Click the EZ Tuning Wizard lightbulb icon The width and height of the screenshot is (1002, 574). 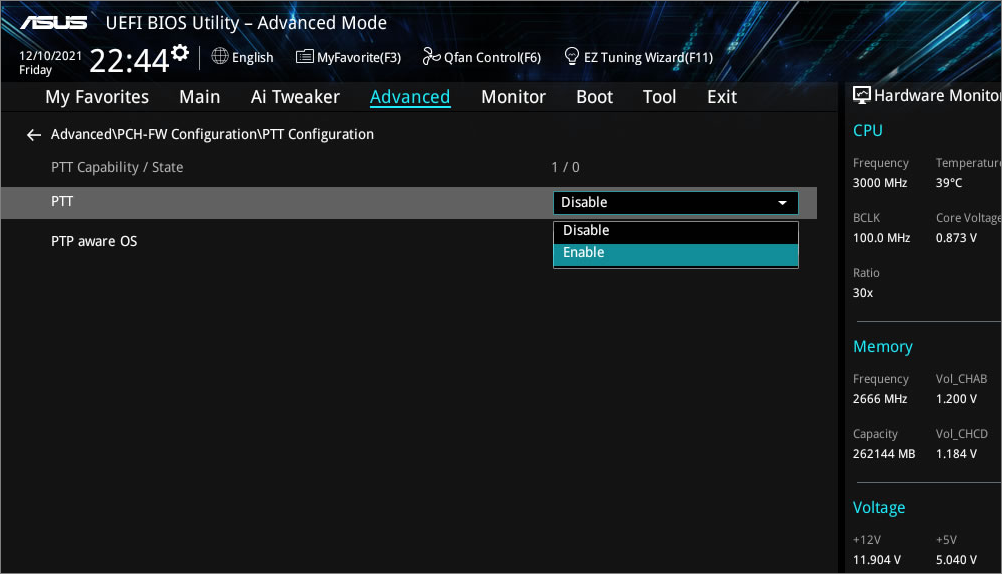(572, 56)
